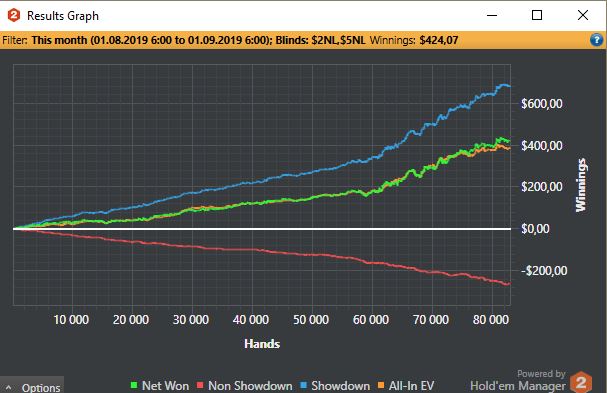607x393 pixels.
Task: Click the 50 000 hands axis label
Action: click(x=311, y=320)
